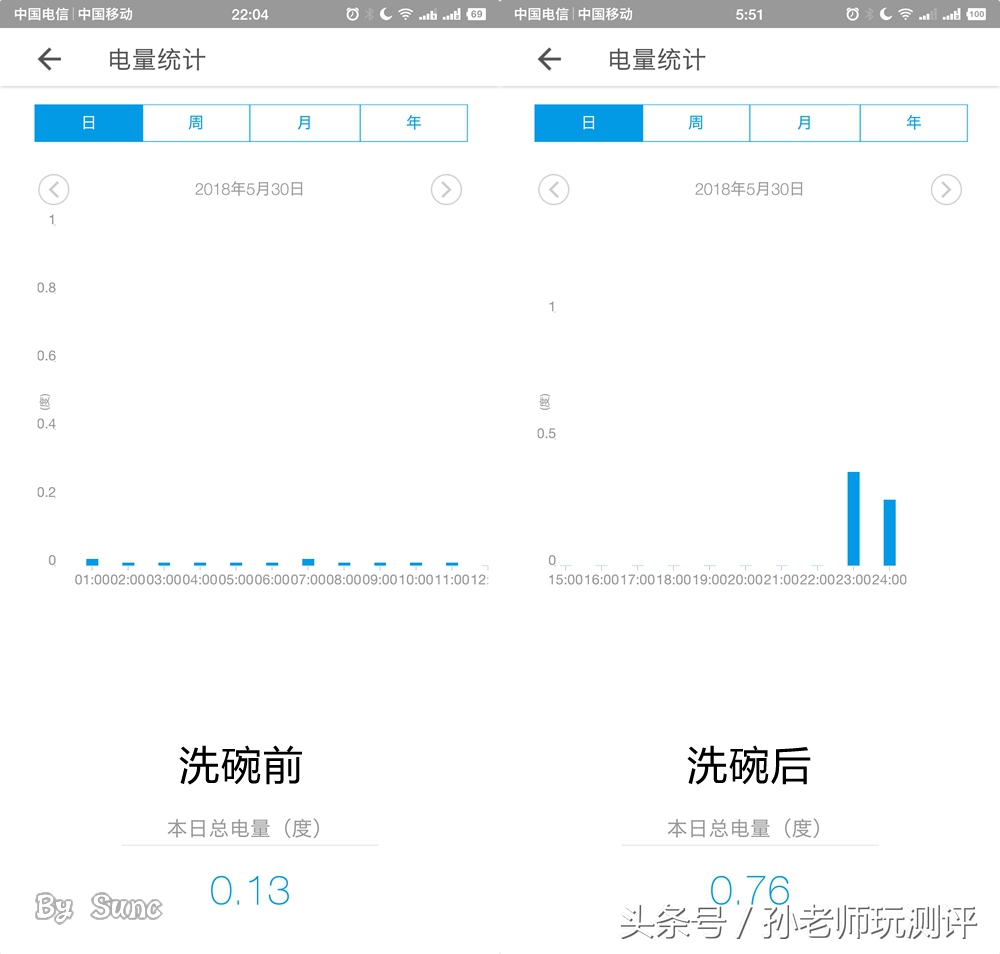Select the 月 (Month) view on the right chart
Screen dimensions: 1000x954
pyautogui.click(x=804, y=122)
